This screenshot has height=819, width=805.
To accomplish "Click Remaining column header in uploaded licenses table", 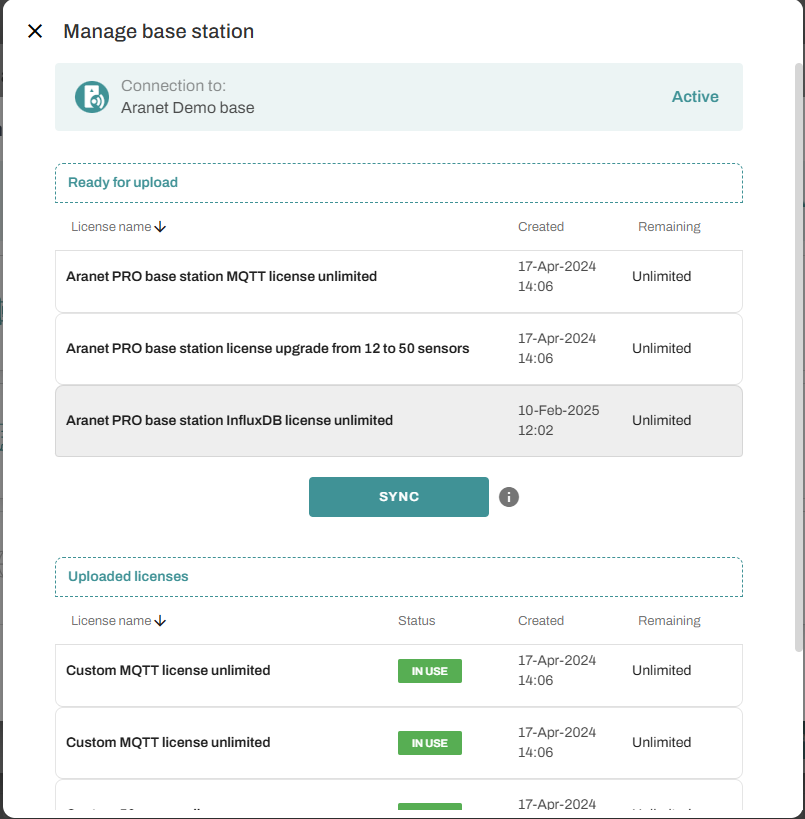I will coord(668,621).
